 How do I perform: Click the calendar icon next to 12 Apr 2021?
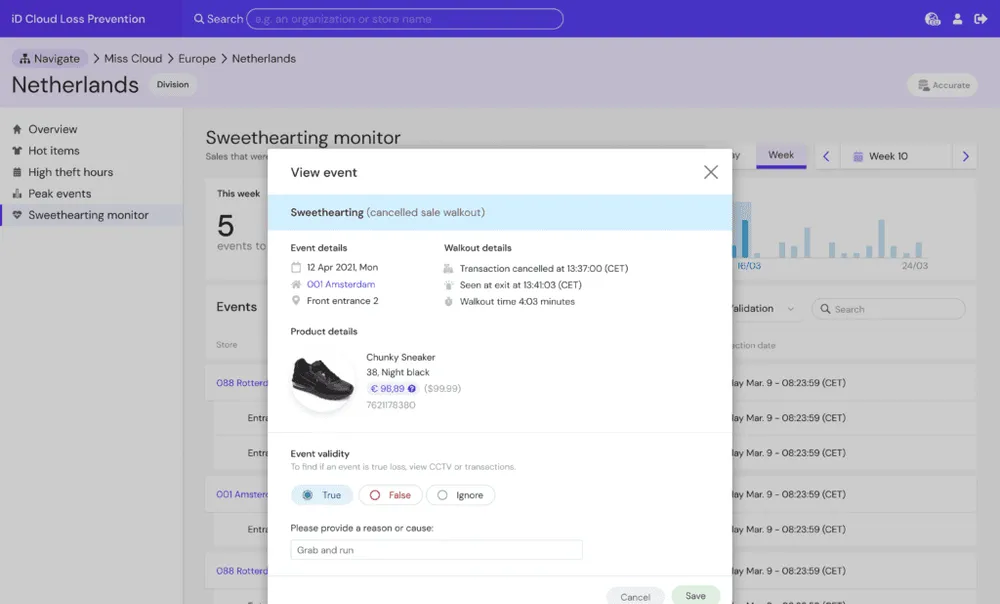click(x=296, y=267)
